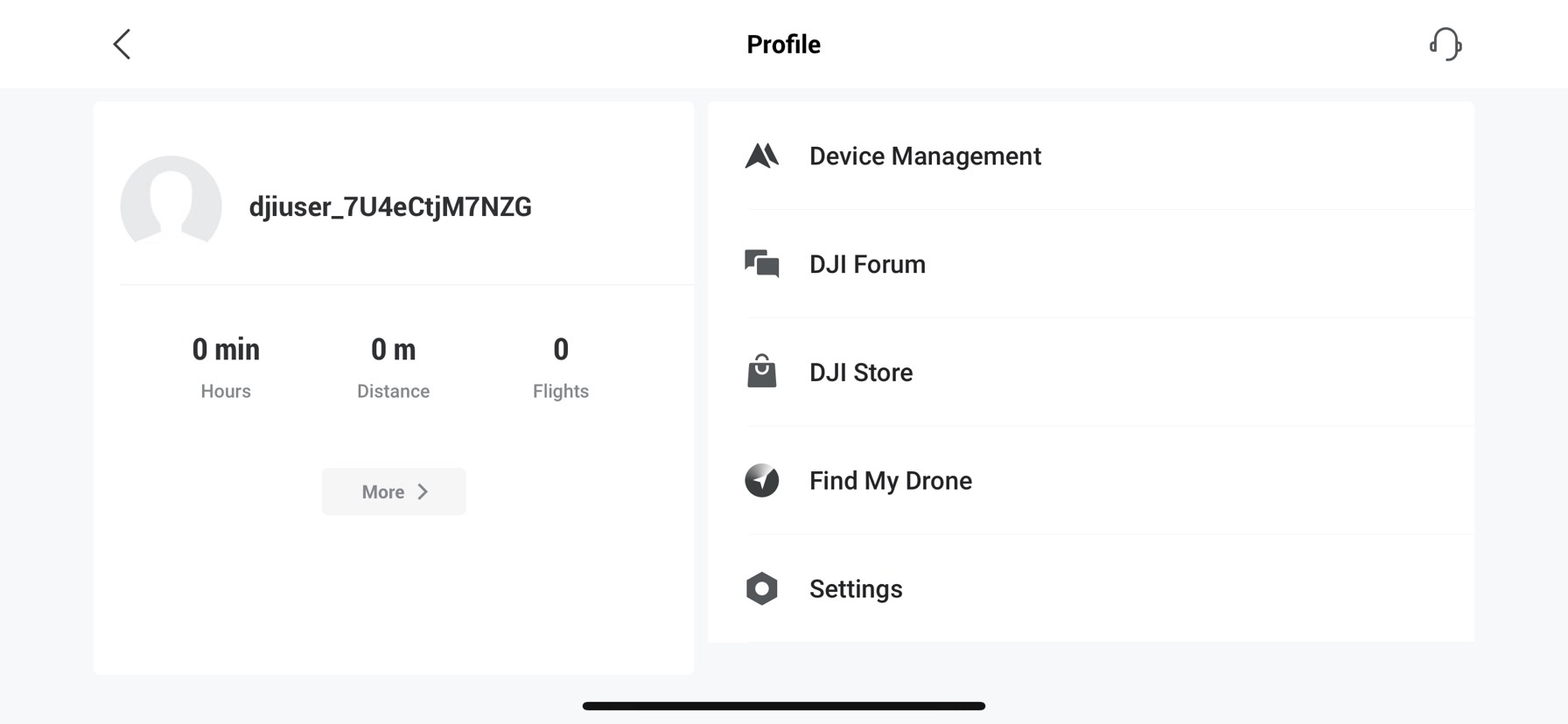
Task: Tap the back arrow icon
Action: pyautogui.click(x=122, y=44)
